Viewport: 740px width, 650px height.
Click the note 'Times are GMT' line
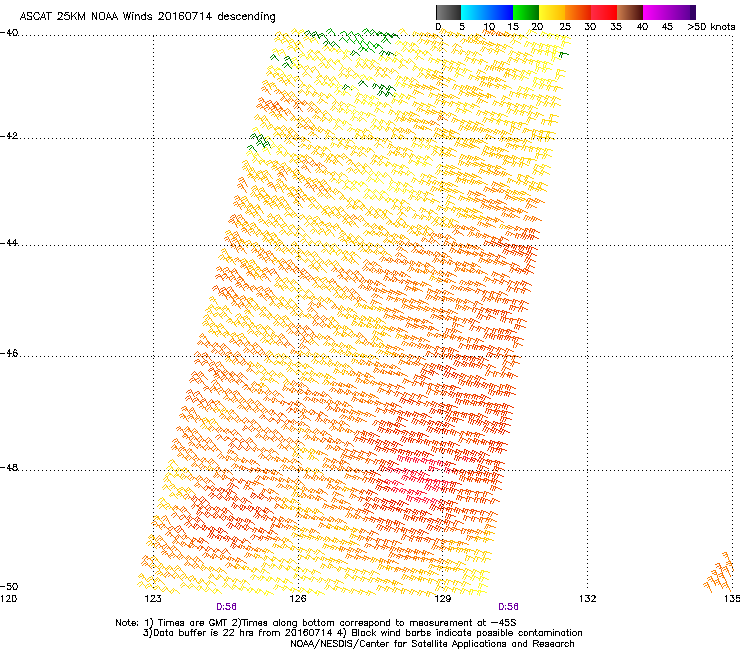[x=316, y=623]
